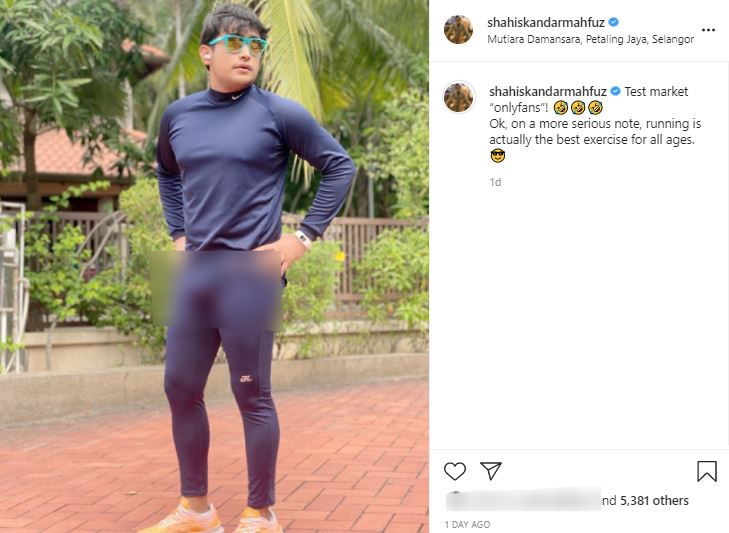The width and height of the screenshot is (729, 533).
Task: Like the post with the heart icon
Action: tap(455, 471)
